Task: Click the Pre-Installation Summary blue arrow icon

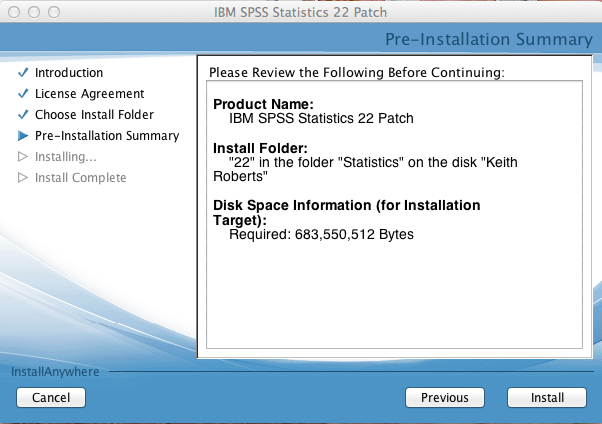Action: point(23,136)
